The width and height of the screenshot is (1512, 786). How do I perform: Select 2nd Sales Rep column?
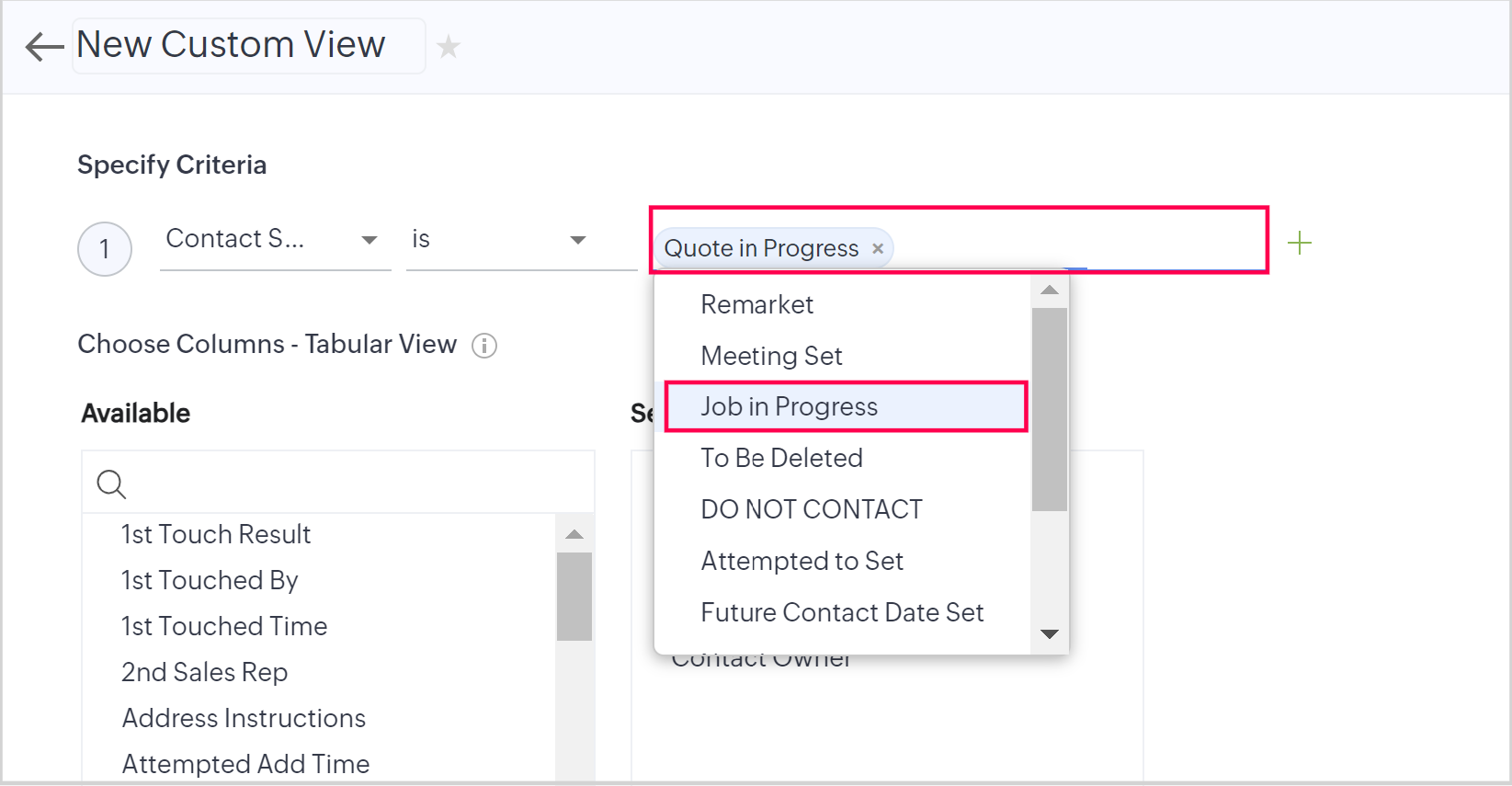pos(204,672)
